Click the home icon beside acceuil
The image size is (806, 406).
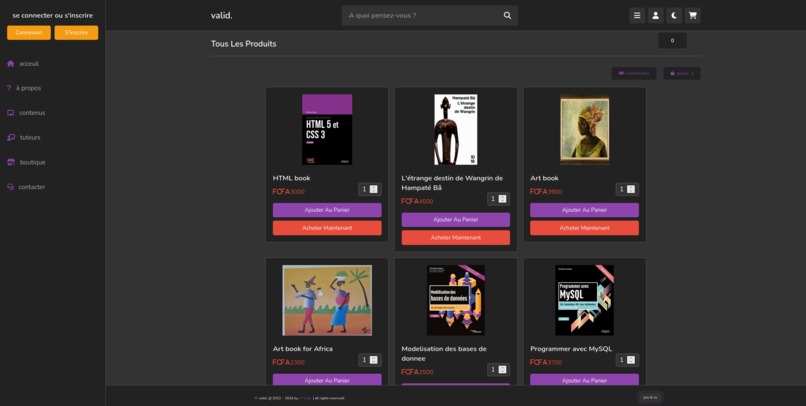pyautogui.click(x=10, y=64)
